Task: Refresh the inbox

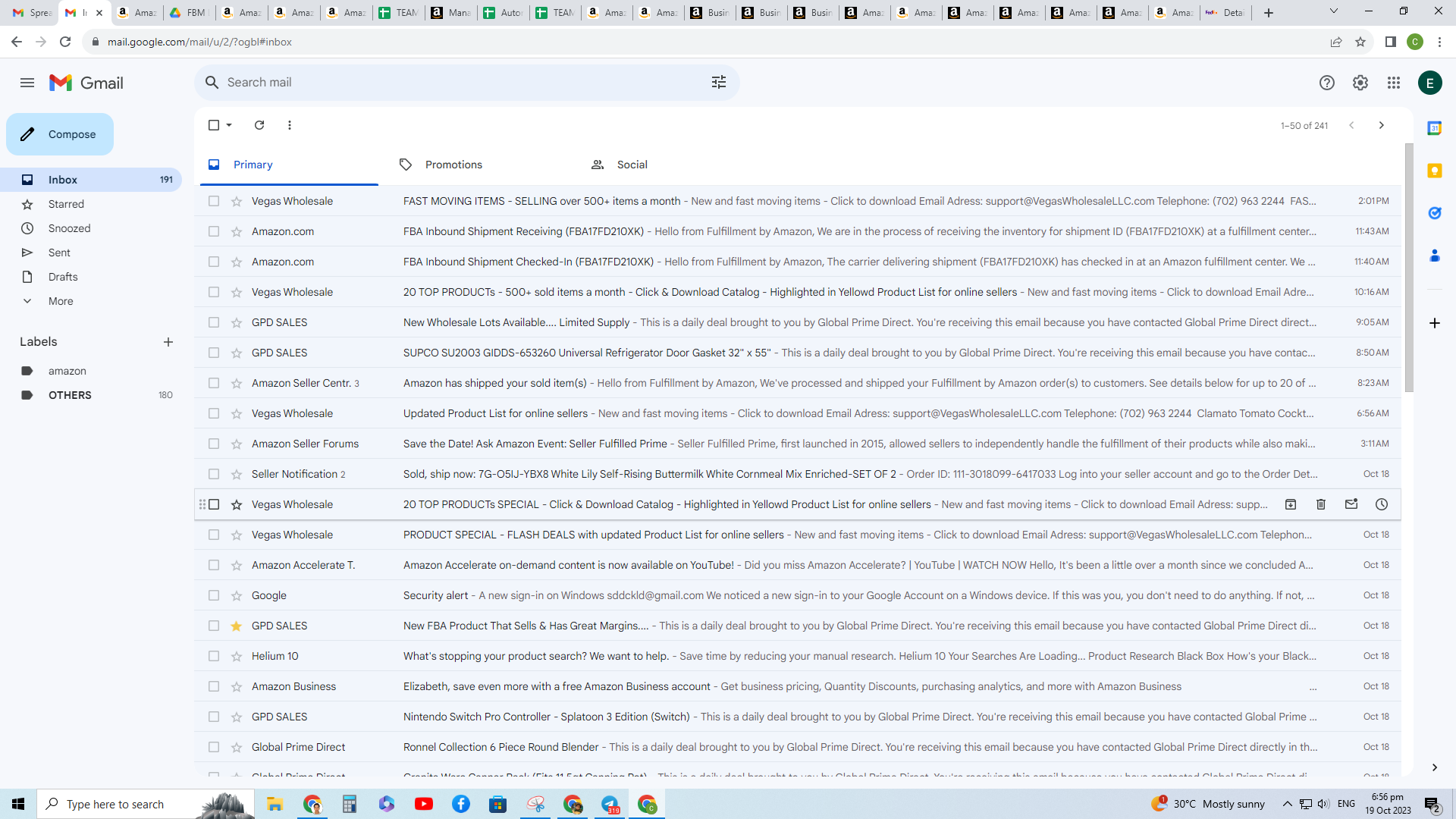Action: [259, 125]
